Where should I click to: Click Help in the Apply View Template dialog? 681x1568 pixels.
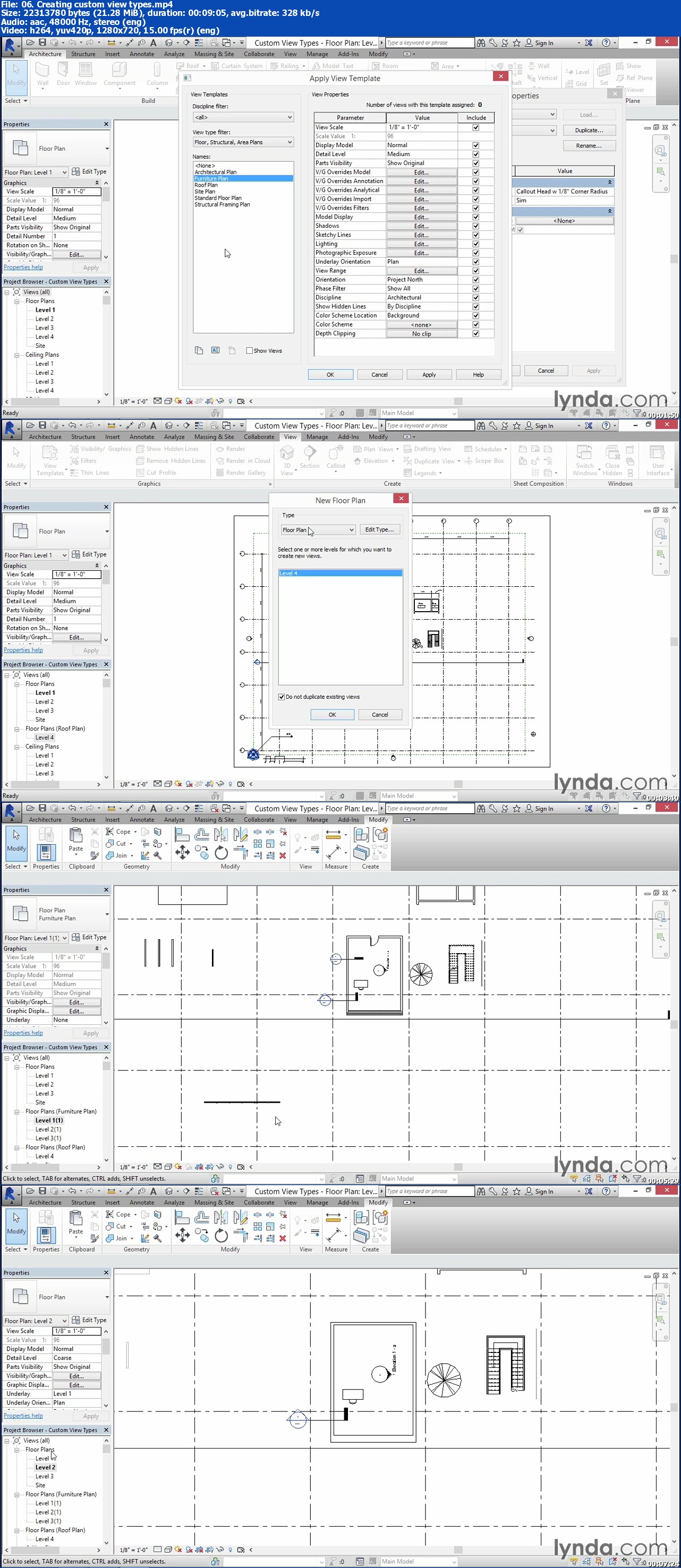478,374
